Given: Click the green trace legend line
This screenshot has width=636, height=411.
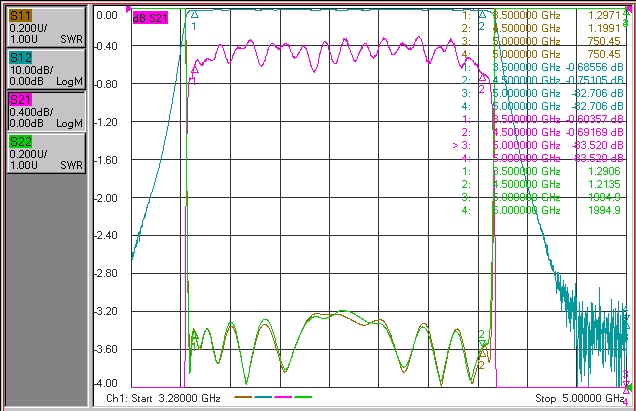Looking at the screenshot, I should [x=303, y=397].
